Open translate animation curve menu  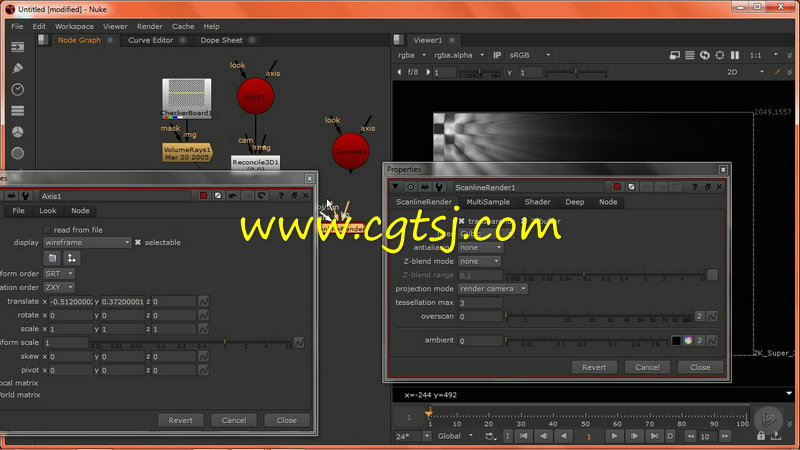[203, 302]
